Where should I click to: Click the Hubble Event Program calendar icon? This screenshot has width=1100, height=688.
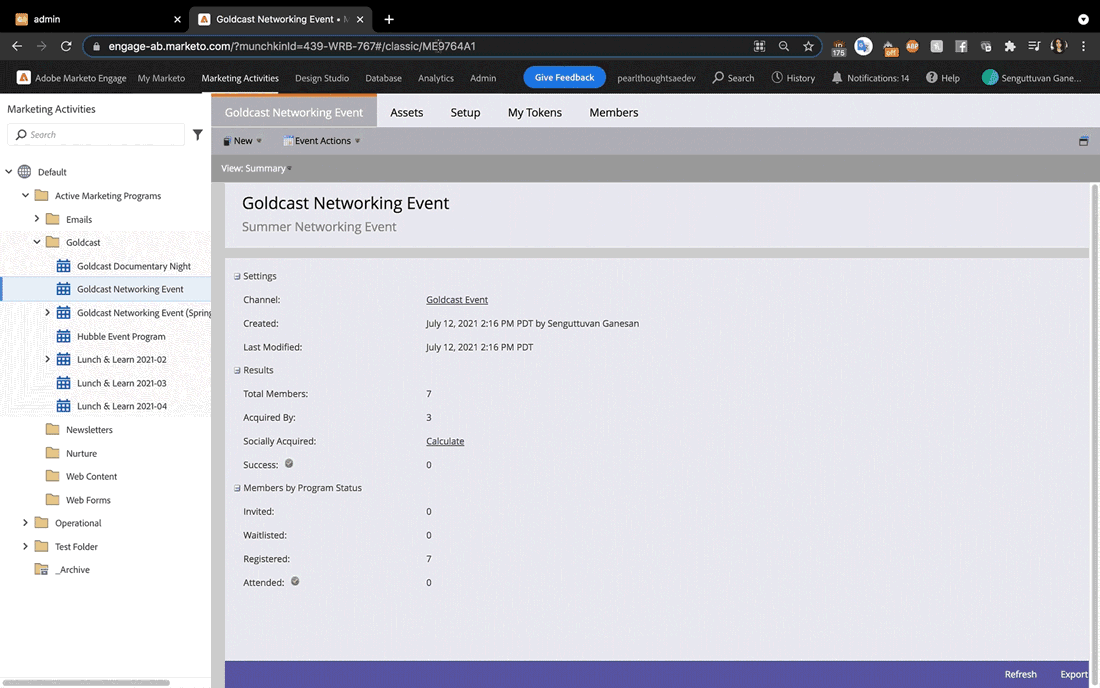[x=63, y=336]
